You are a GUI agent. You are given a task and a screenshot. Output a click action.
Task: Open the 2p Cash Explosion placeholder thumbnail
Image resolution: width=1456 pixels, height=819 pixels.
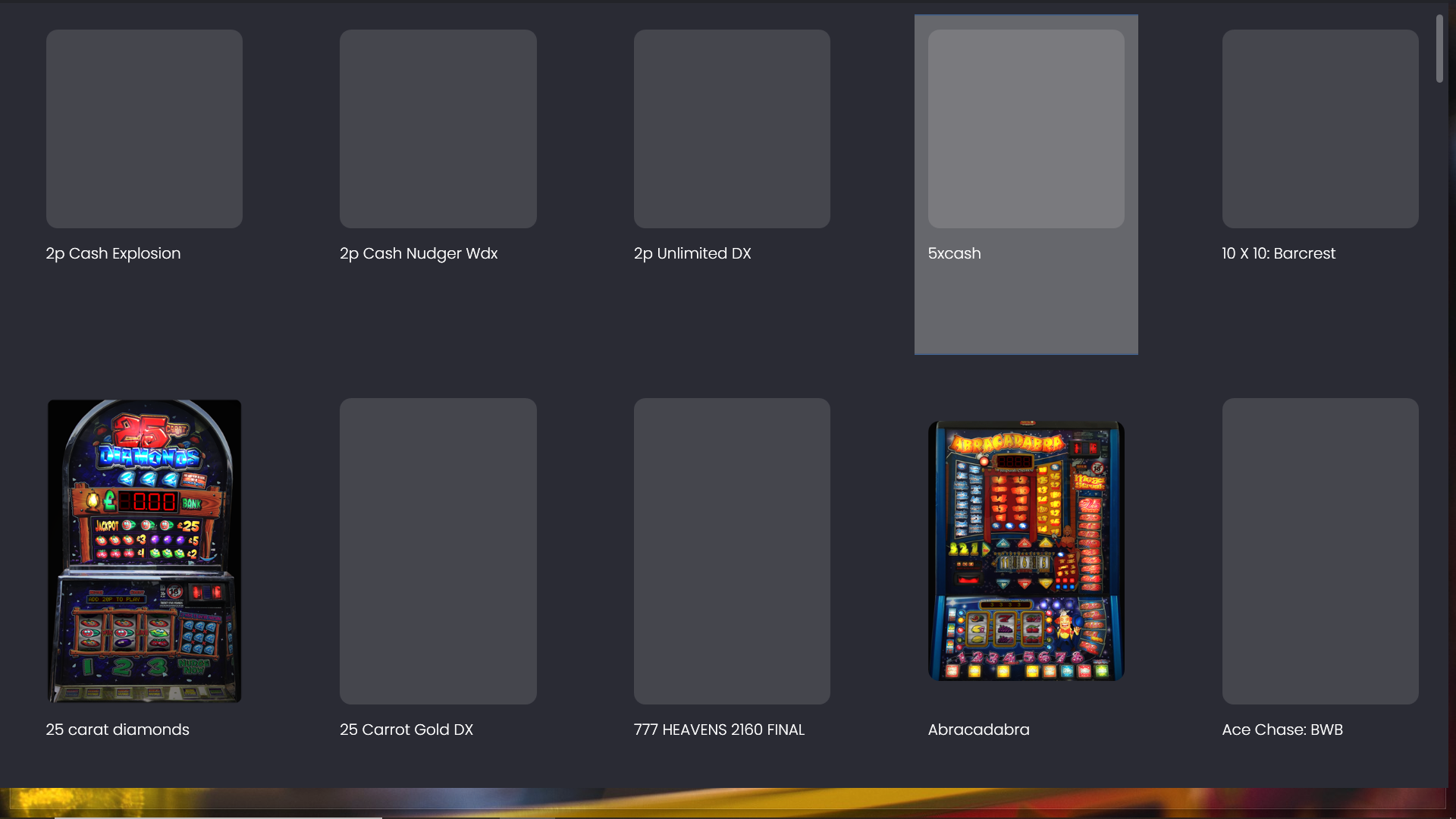pyautogui.click(x=144, y=129)
